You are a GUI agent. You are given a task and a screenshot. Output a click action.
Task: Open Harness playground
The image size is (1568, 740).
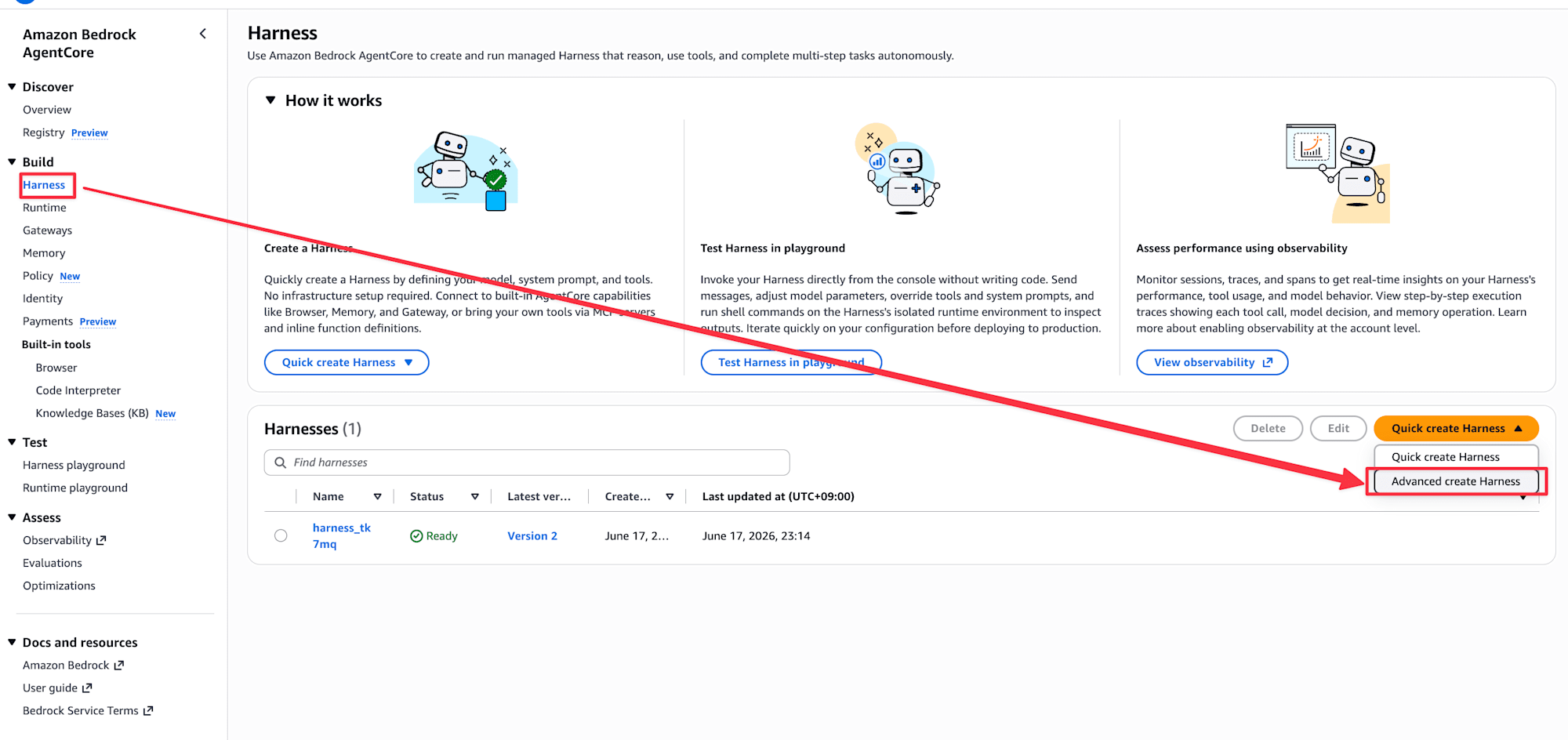tap(74, 465)
